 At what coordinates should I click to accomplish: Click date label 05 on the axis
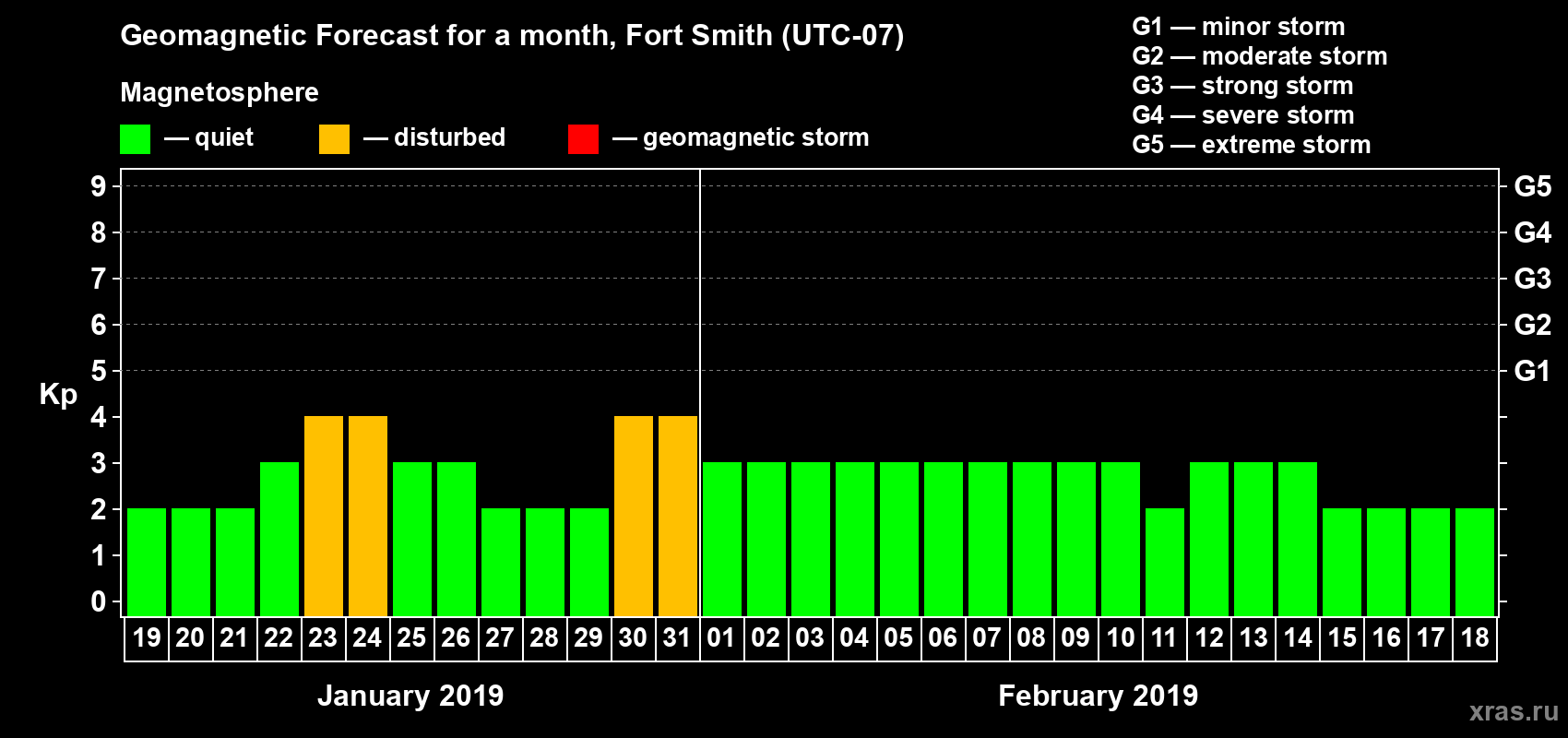pyautogui.click(x=898, y=637)
